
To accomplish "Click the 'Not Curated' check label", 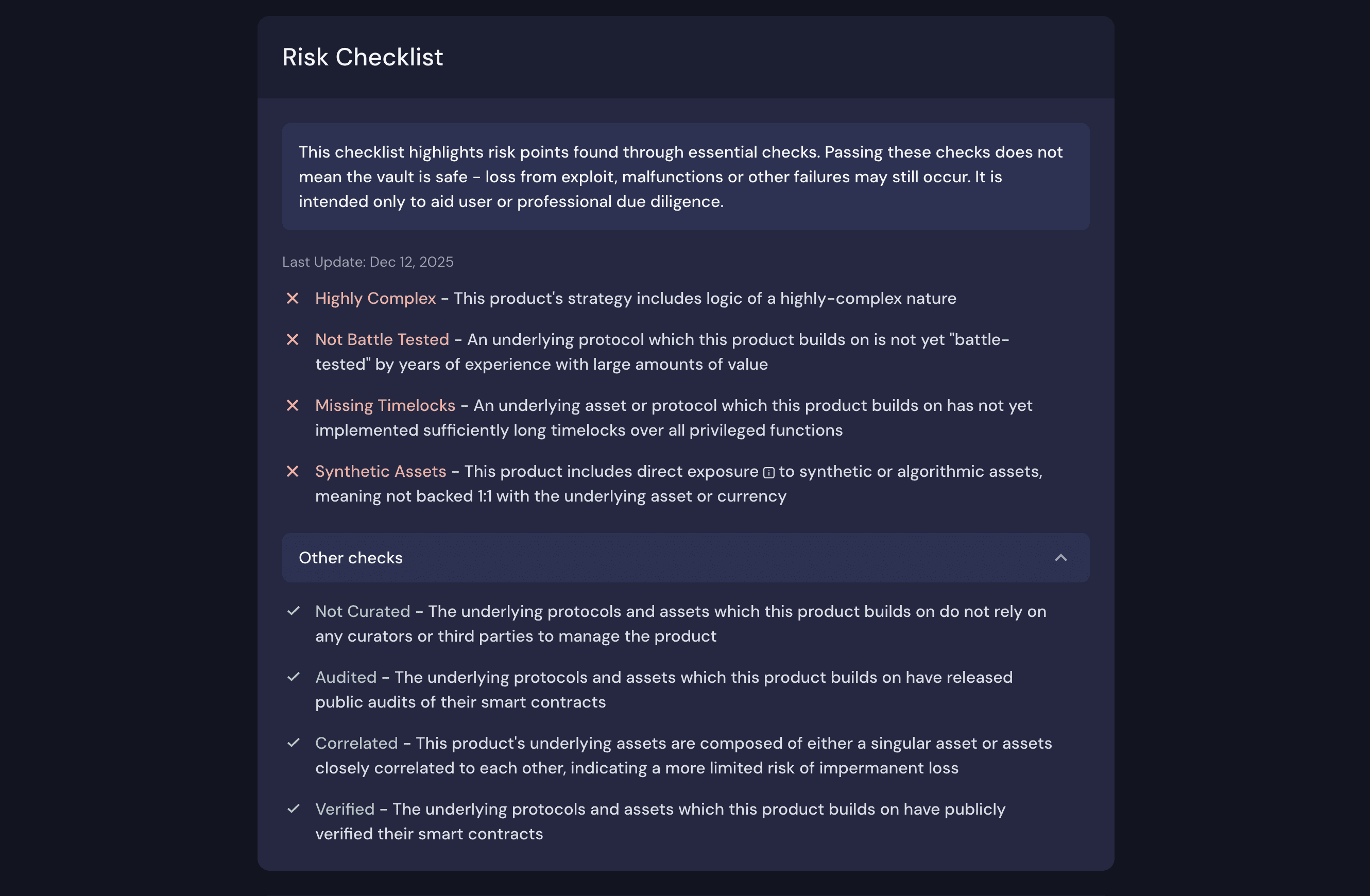I will (x=363, y=611).
